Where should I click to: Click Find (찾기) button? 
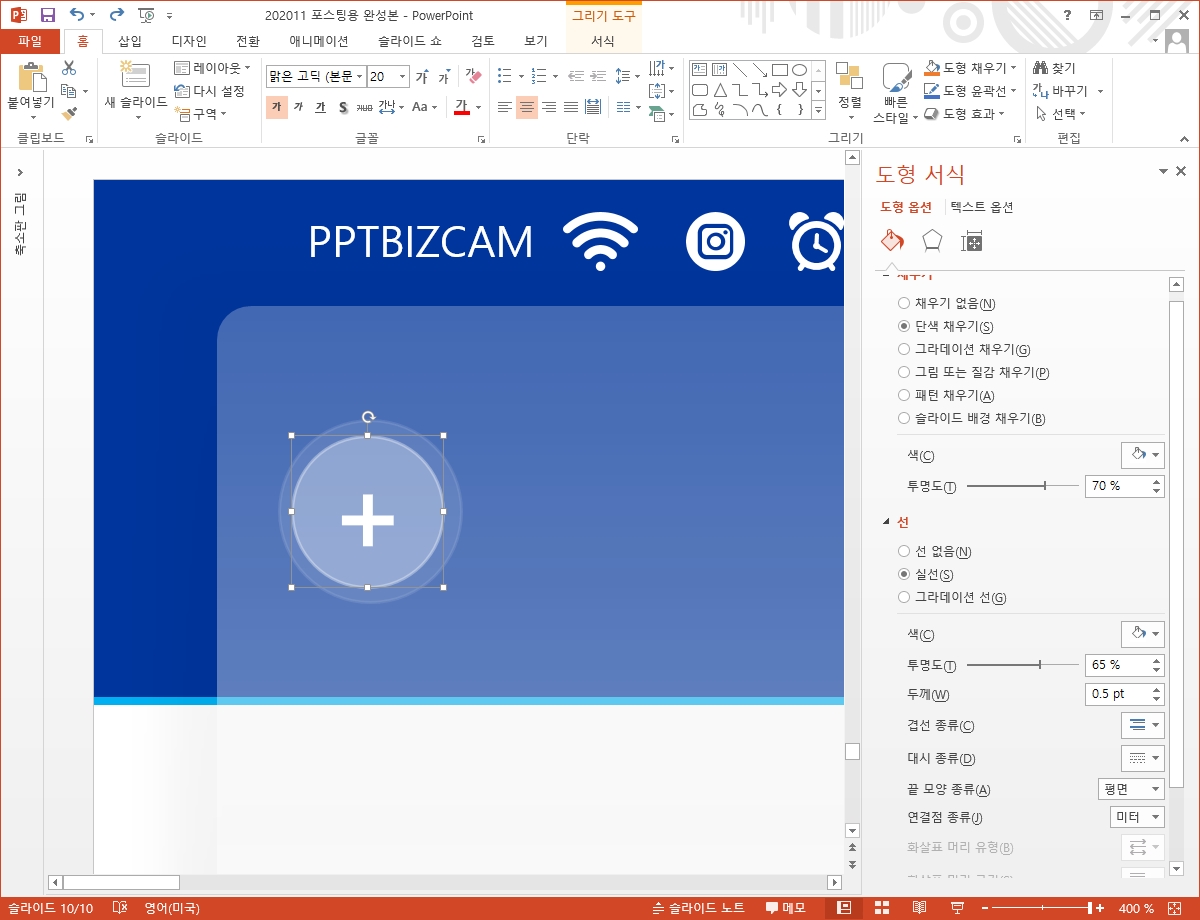pyautogui.click(x=1054, y=68)
